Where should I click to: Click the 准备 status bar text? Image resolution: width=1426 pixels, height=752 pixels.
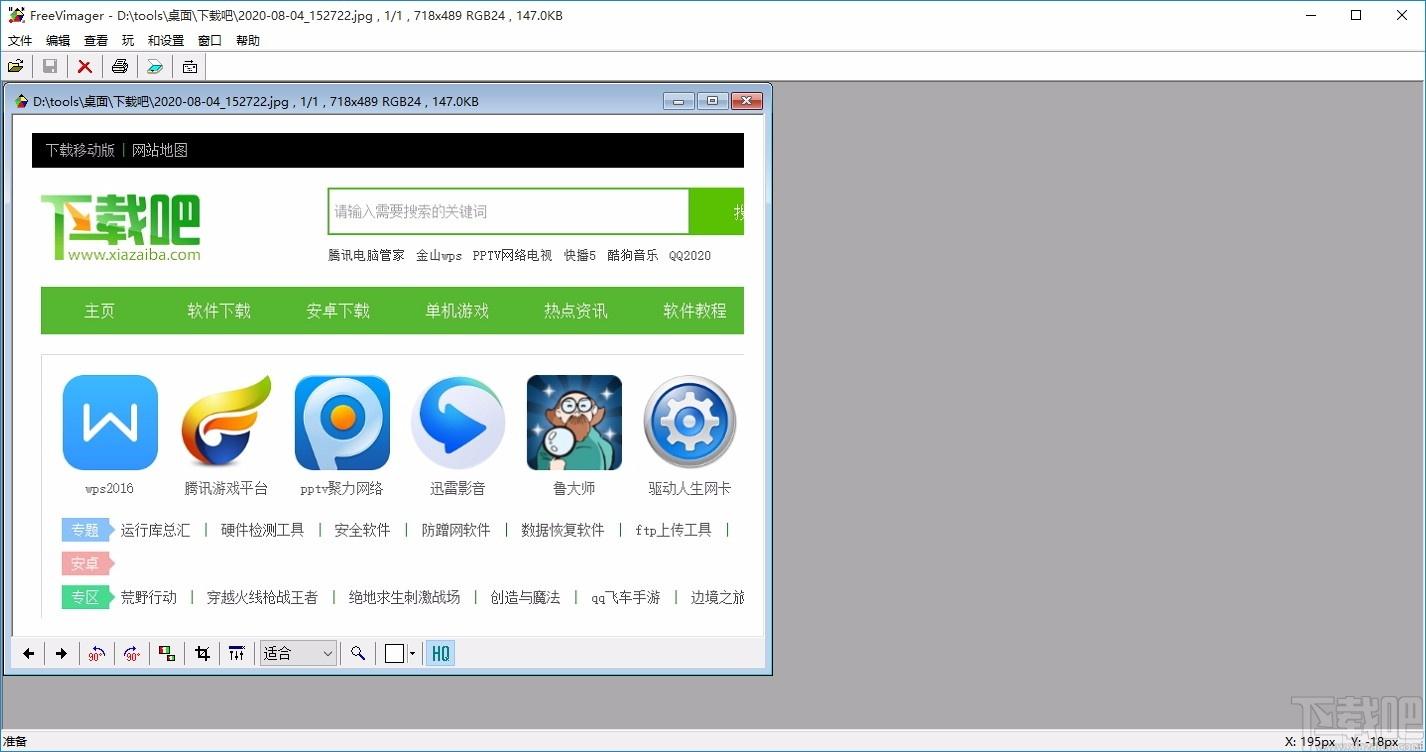coord(15,742)
